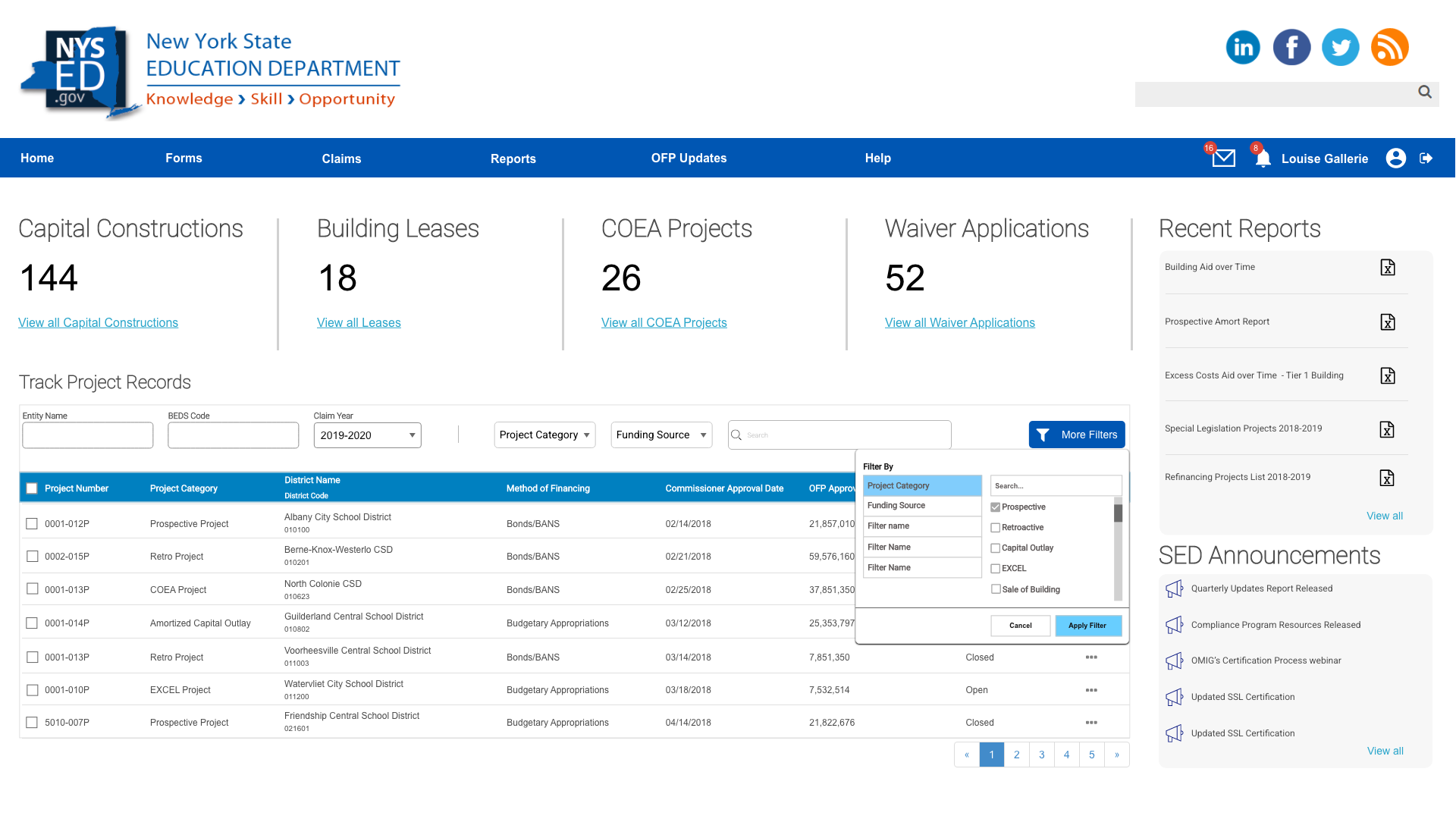
Task: Click the user profile avatar icon
Action: (1395, 158)
